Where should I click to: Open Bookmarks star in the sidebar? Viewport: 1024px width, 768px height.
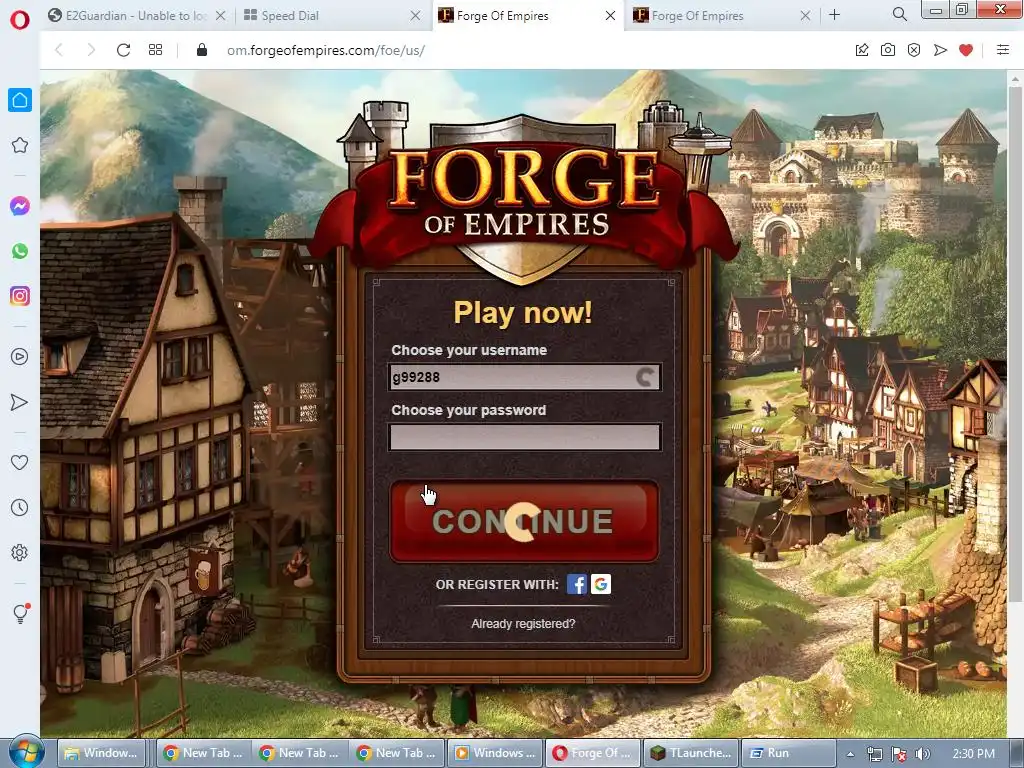[20, 145]
